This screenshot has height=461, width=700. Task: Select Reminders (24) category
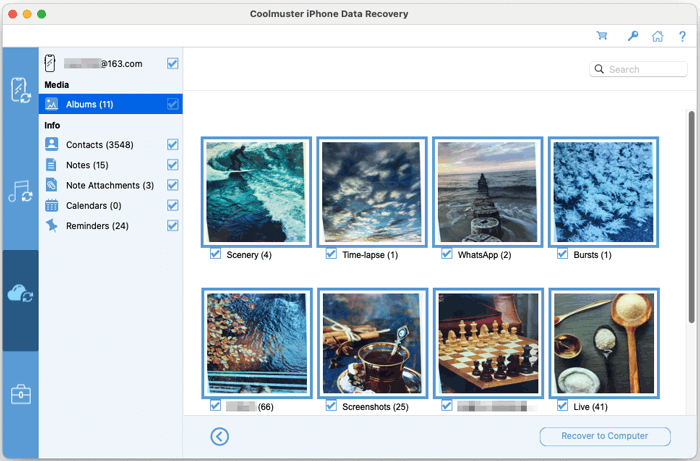pyautogui.click(x=111, y=225)
